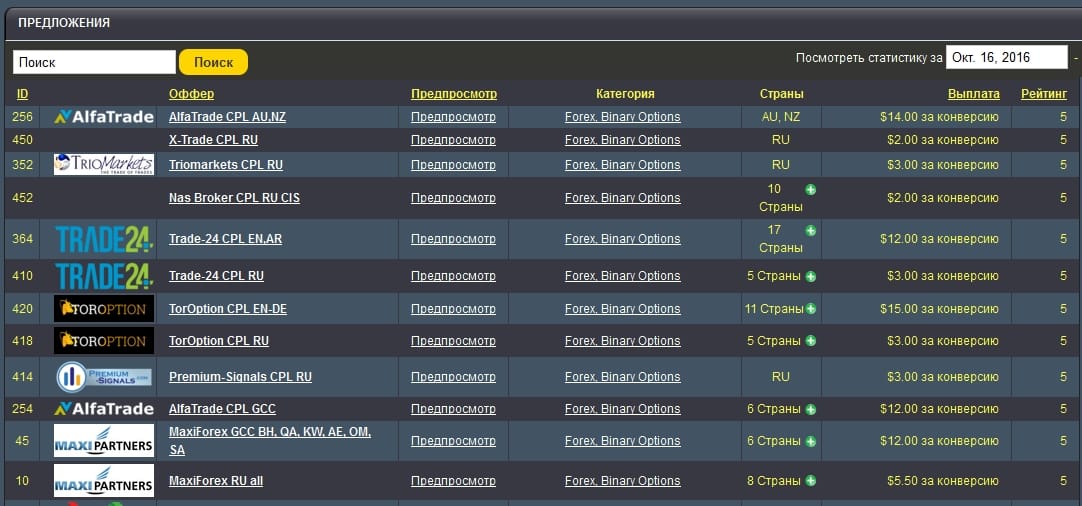1082x506 pixels.
Task: Expand the 11 countries list for TorOption EN-DE
Action: click(811, 309)
